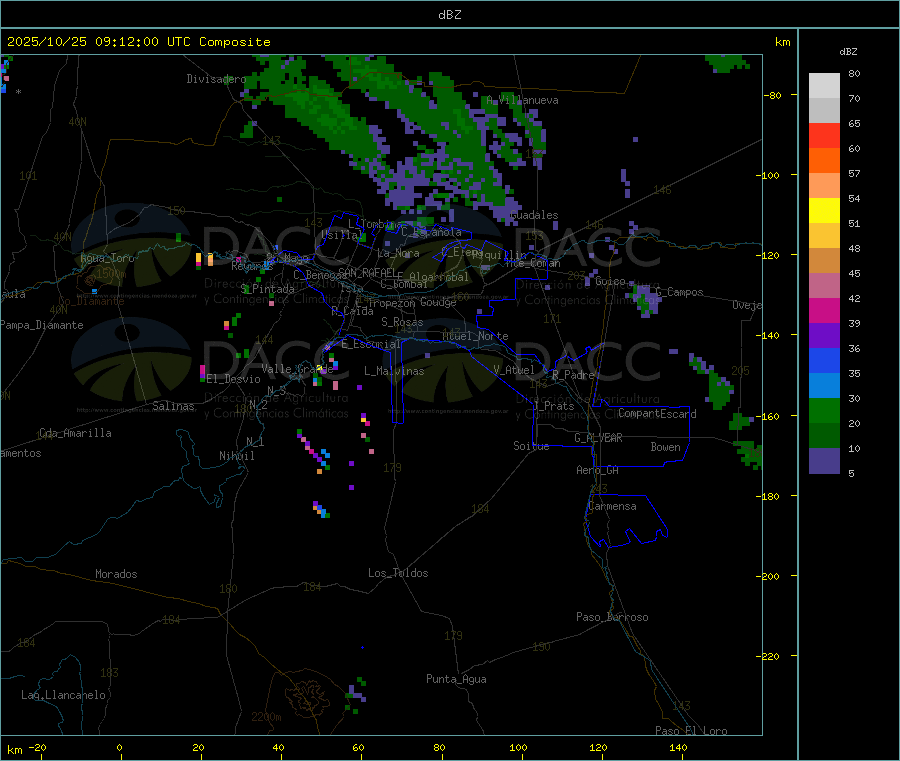
Task: Click the L_Malvinas location label
Action: [x=394, y=371]
